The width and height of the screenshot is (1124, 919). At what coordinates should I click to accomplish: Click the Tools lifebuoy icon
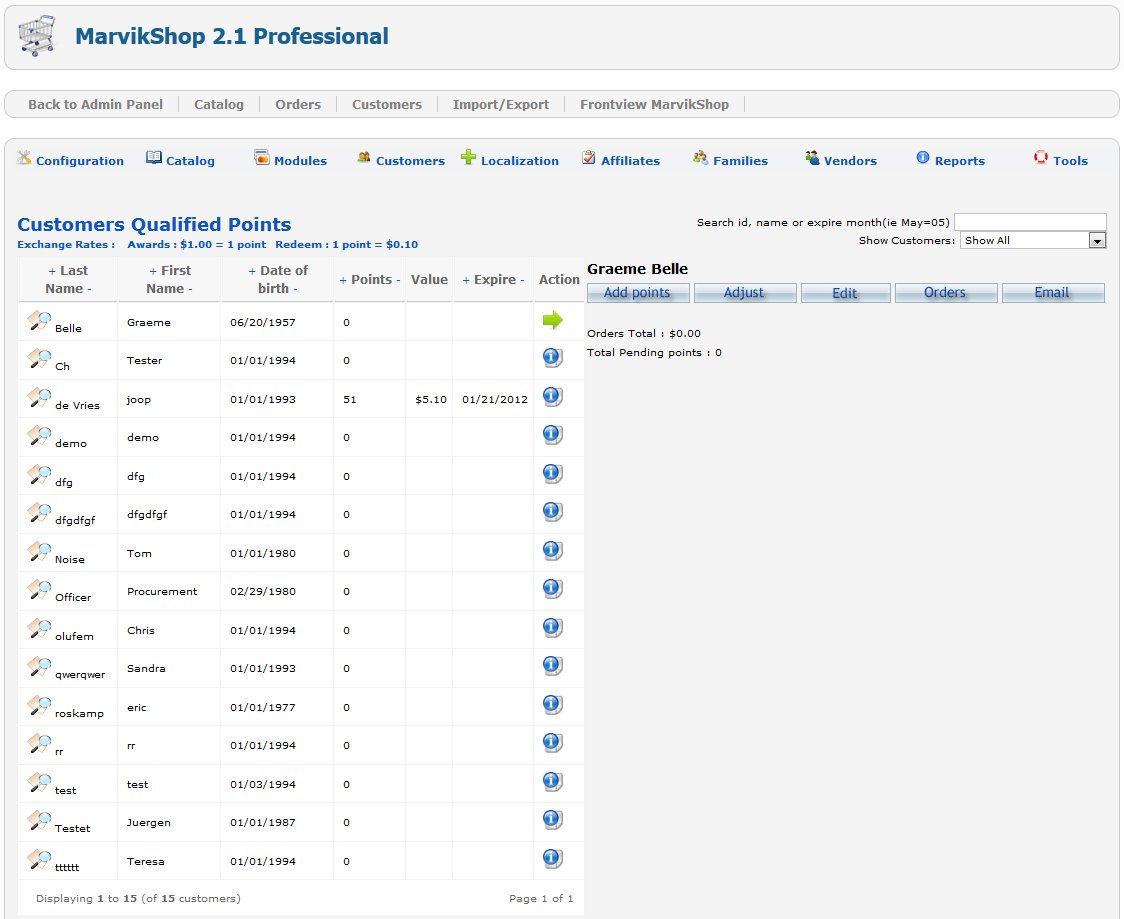(1041, 158)
